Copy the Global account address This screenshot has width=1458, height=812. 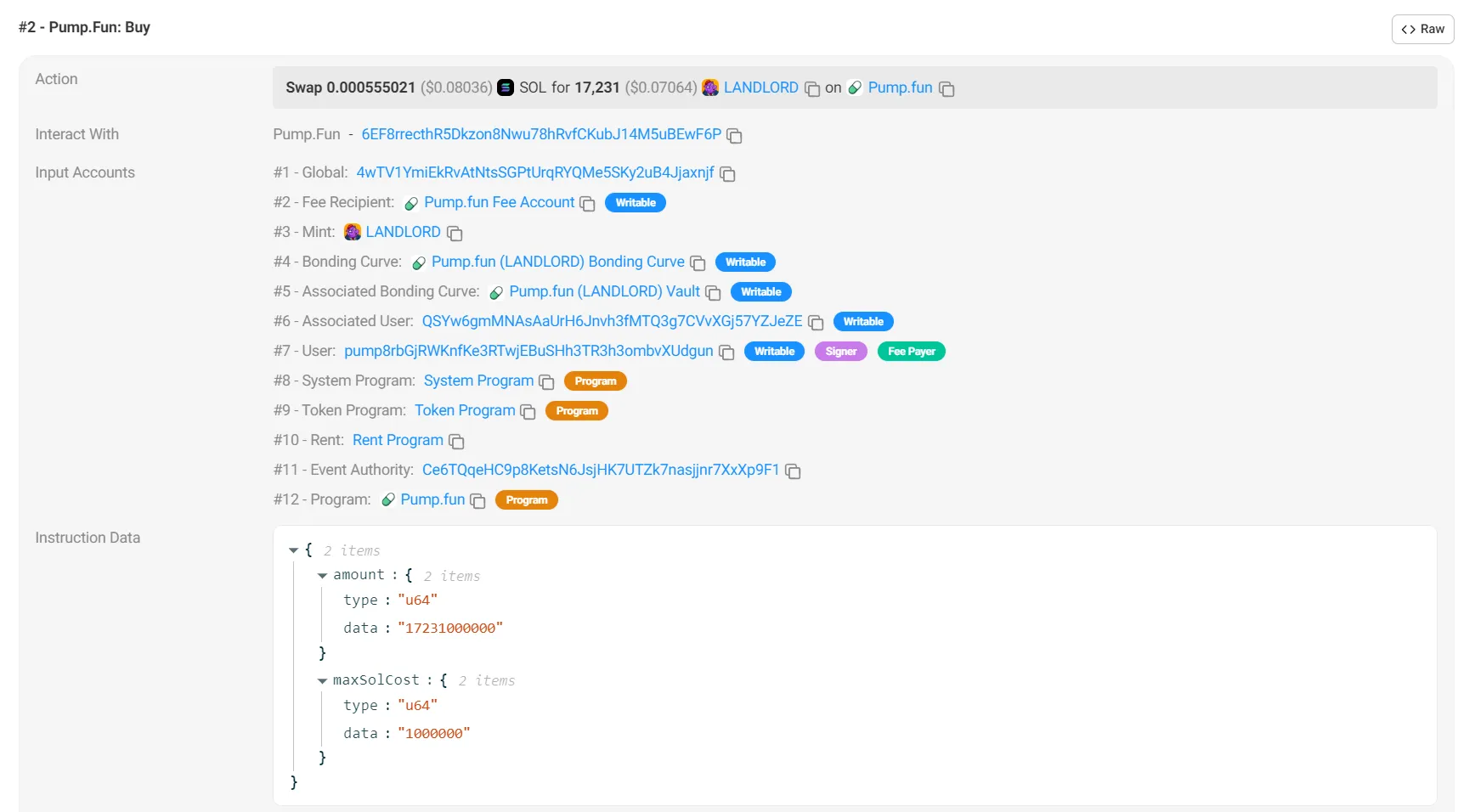[728, 174]
